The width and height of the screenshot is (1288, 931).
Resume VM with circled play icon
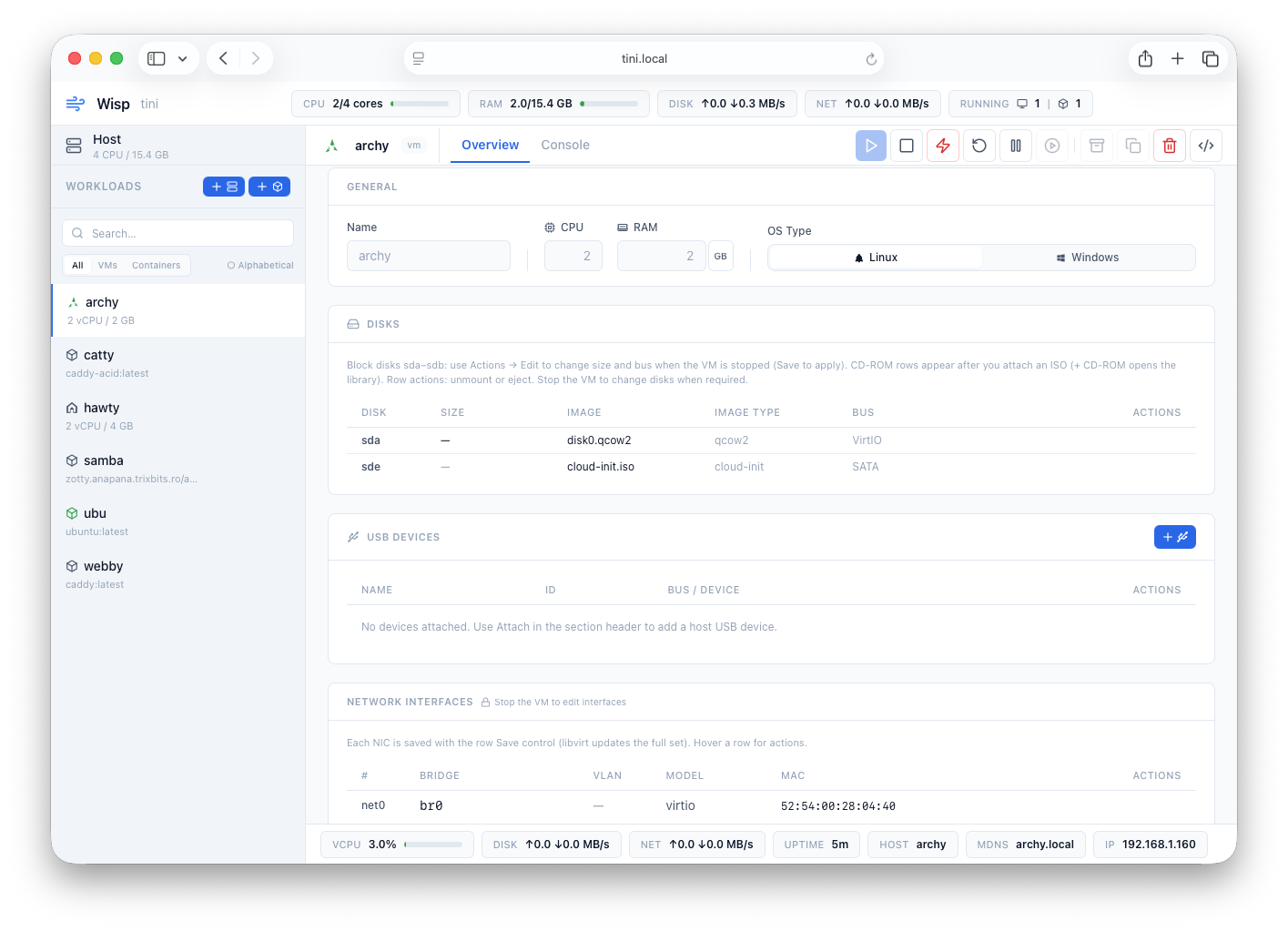tap(1052, 146)
